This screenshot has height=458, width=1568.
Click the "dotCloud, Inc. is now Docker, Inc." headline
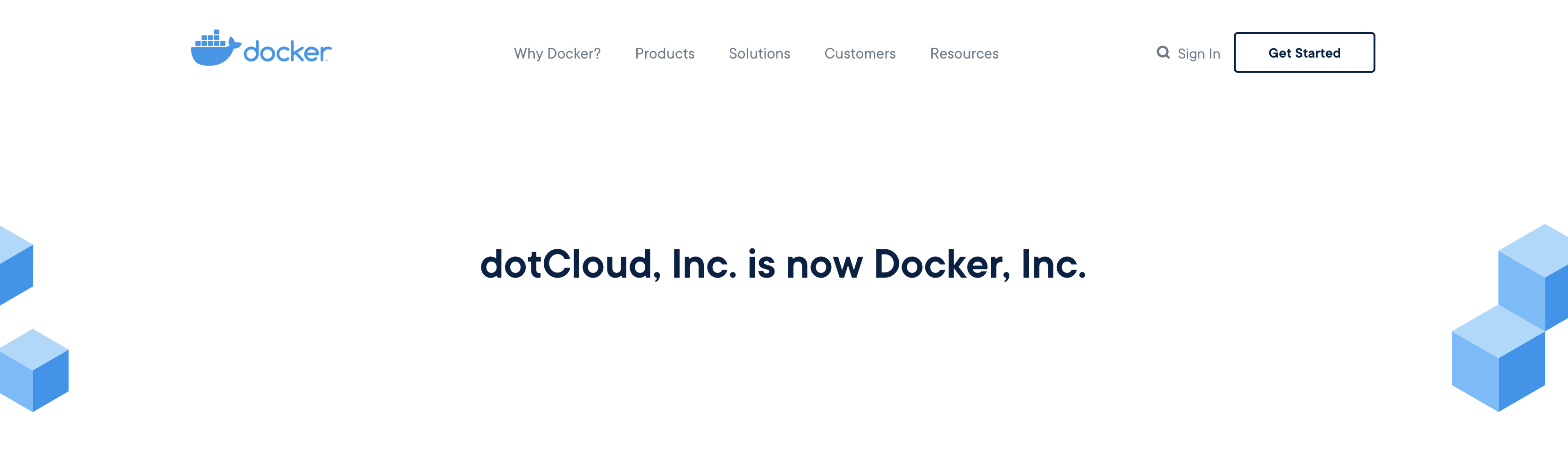pos(783,264)
